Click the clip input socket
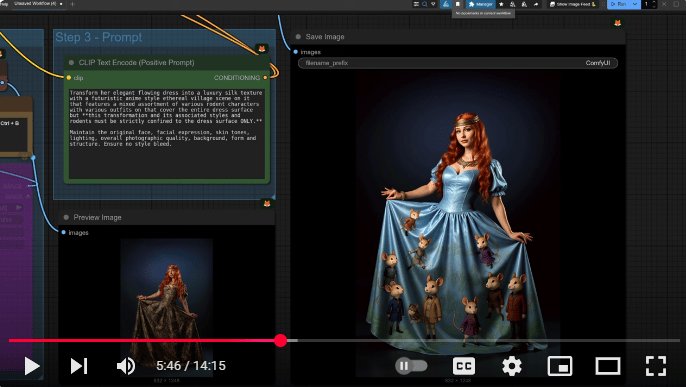This screenshot has width=686, height=387. [x=69, y=77]
